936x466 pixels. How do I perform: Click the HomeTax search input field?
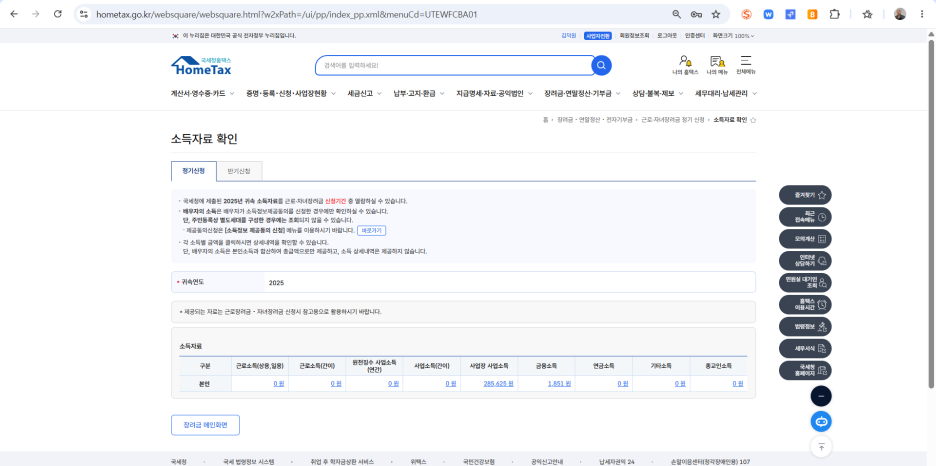pos(453,66)
